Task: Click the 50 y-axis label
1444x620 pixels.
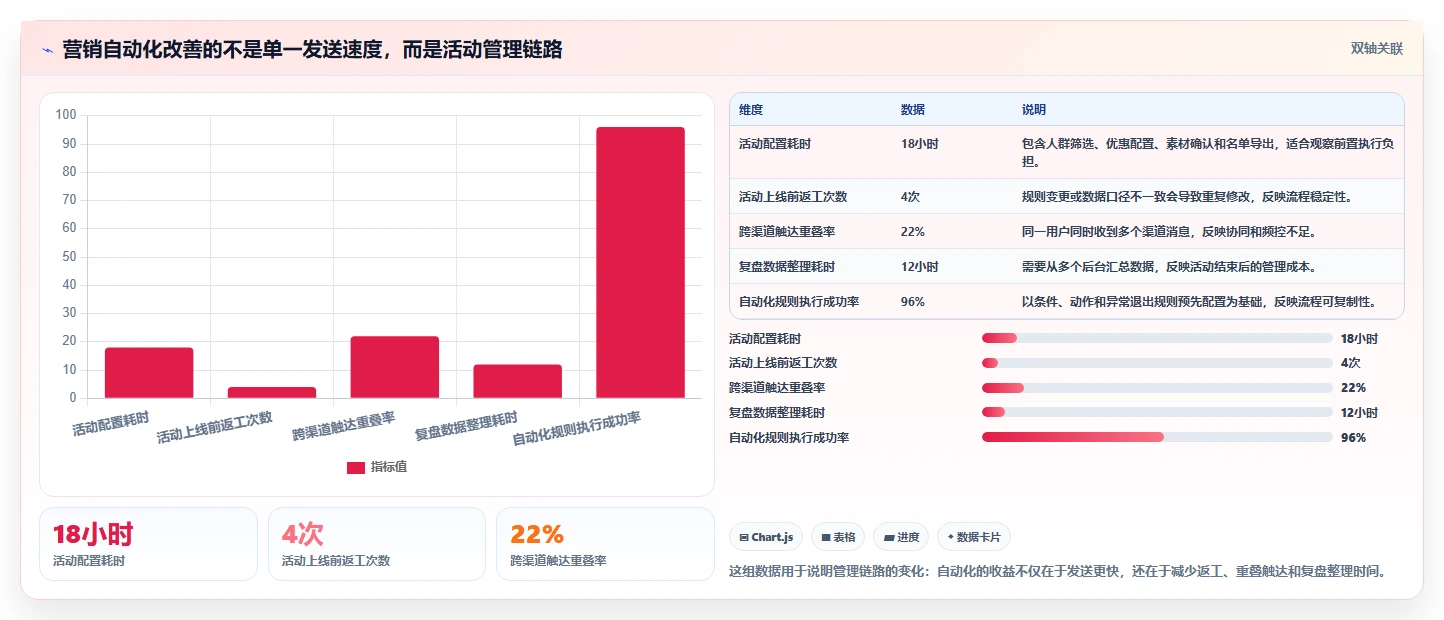Action: (x=69, y=256)
